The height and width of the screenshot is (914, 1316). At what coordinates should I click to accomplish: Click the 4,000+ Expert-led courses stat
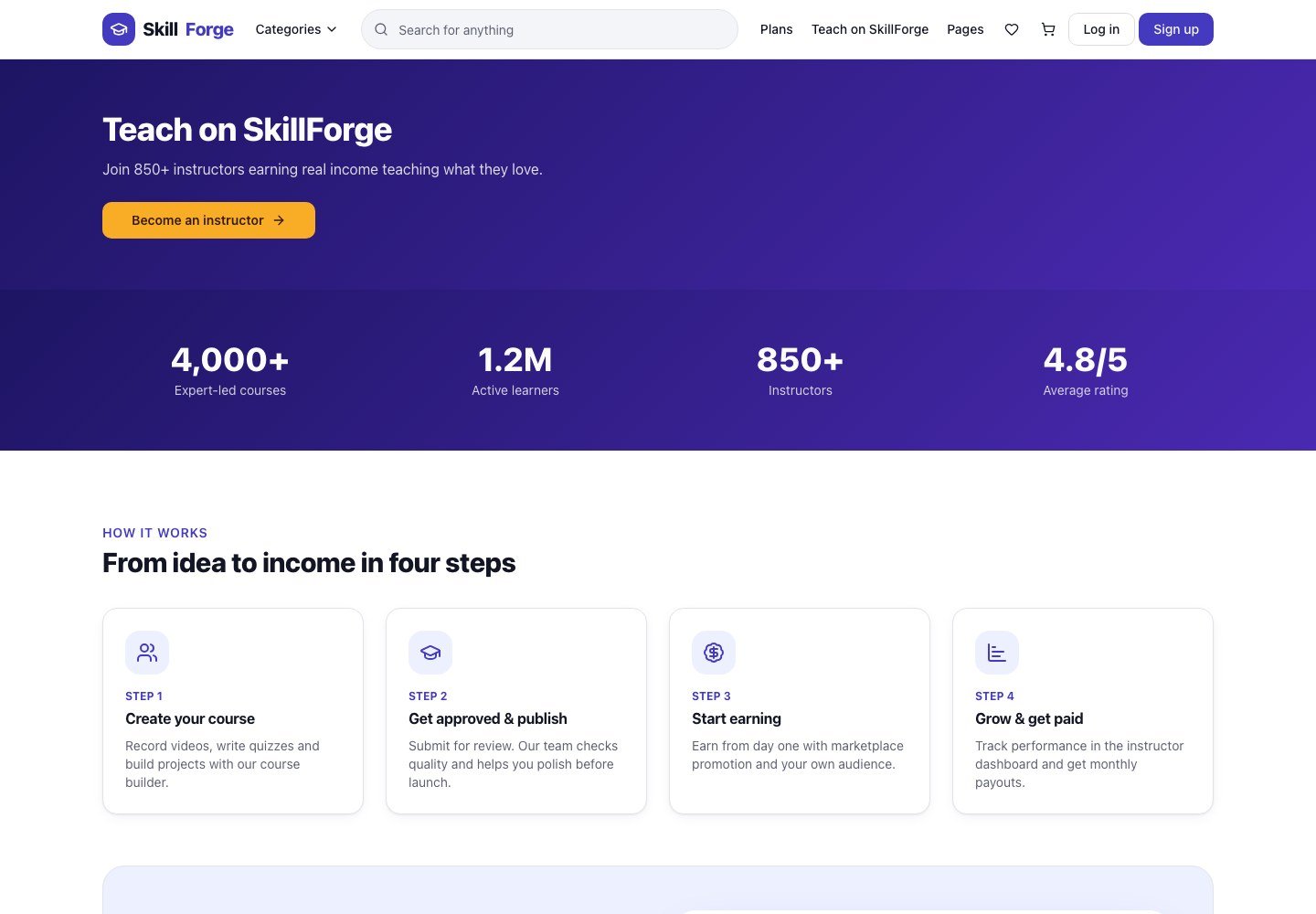tap(230, 370)
